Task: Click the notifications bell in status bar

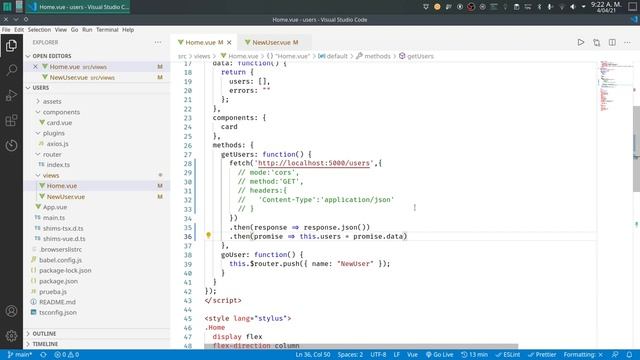Action: coord(629,355)
